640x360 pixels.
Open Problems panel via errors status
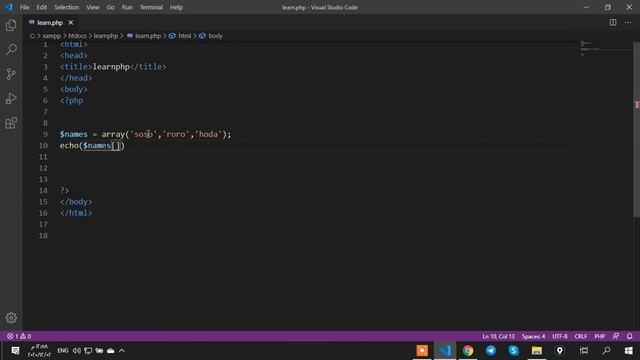[x=19, y=336]
